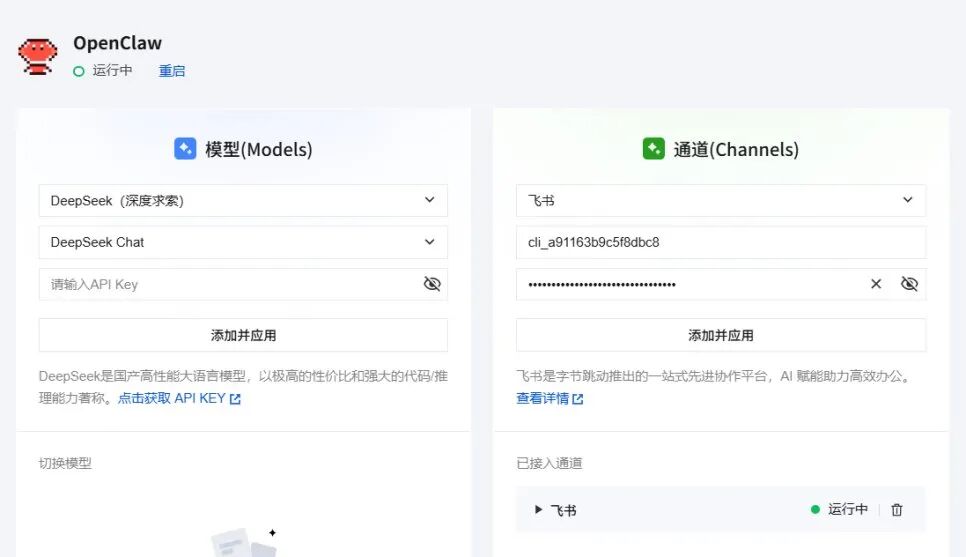Open the 飞书 channel type dropdown
The width and height of the screenshot is (966, 557).
click(x=721, y=200)
